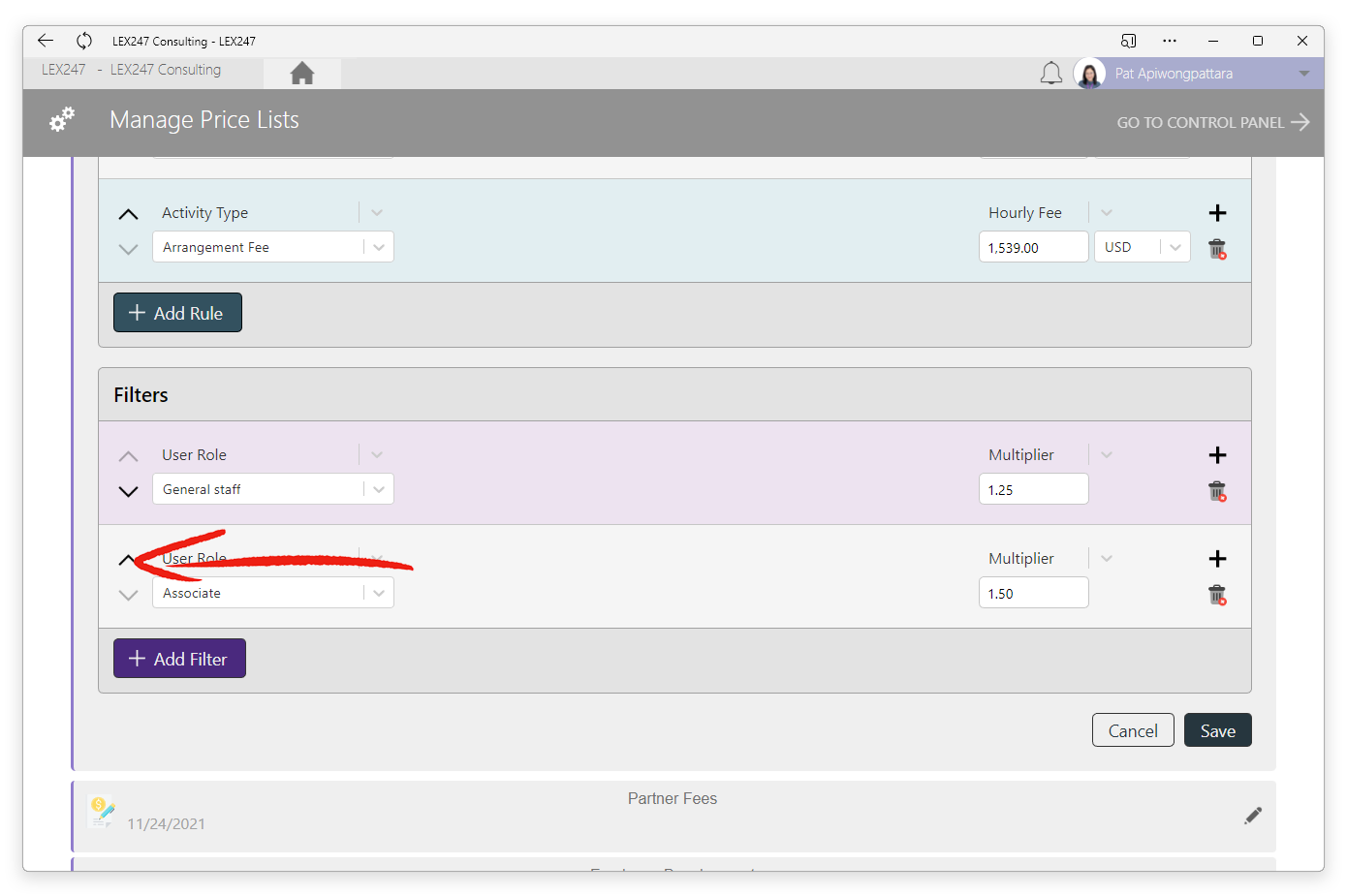Open the Arrangement Fee dropdown
The image size is (1347, 896).
pos(273,247)
